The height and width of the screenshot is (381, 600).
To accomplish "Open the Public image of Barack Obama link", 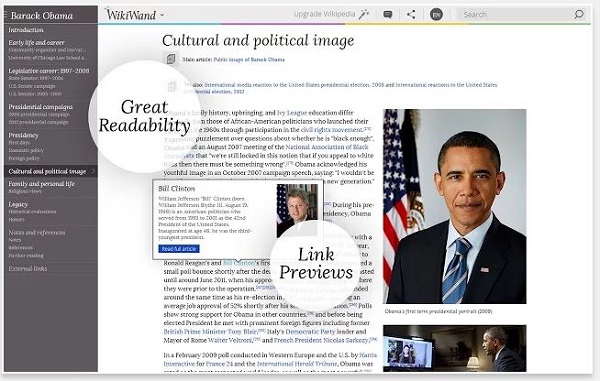I will pos(249,60).
